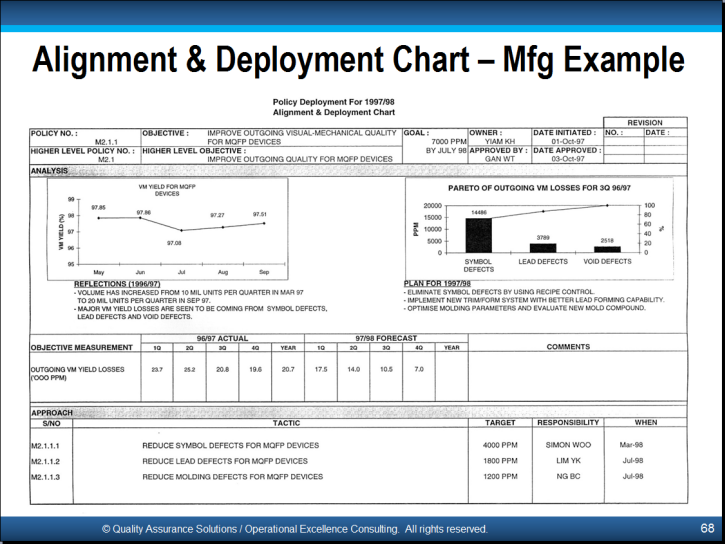Screen dimensions: 725x544
Task: Click owner name "YIAM KH"
Action: (x=500, y=142)
